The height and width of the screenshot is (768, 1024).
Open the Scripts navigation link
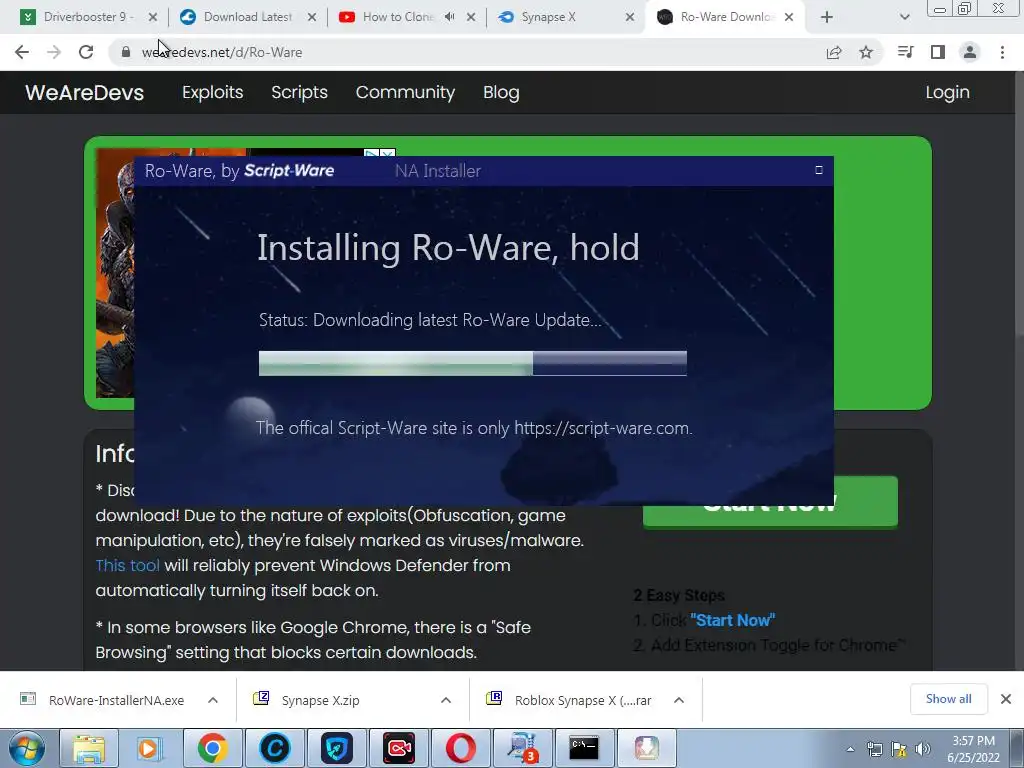click(299, 93)
